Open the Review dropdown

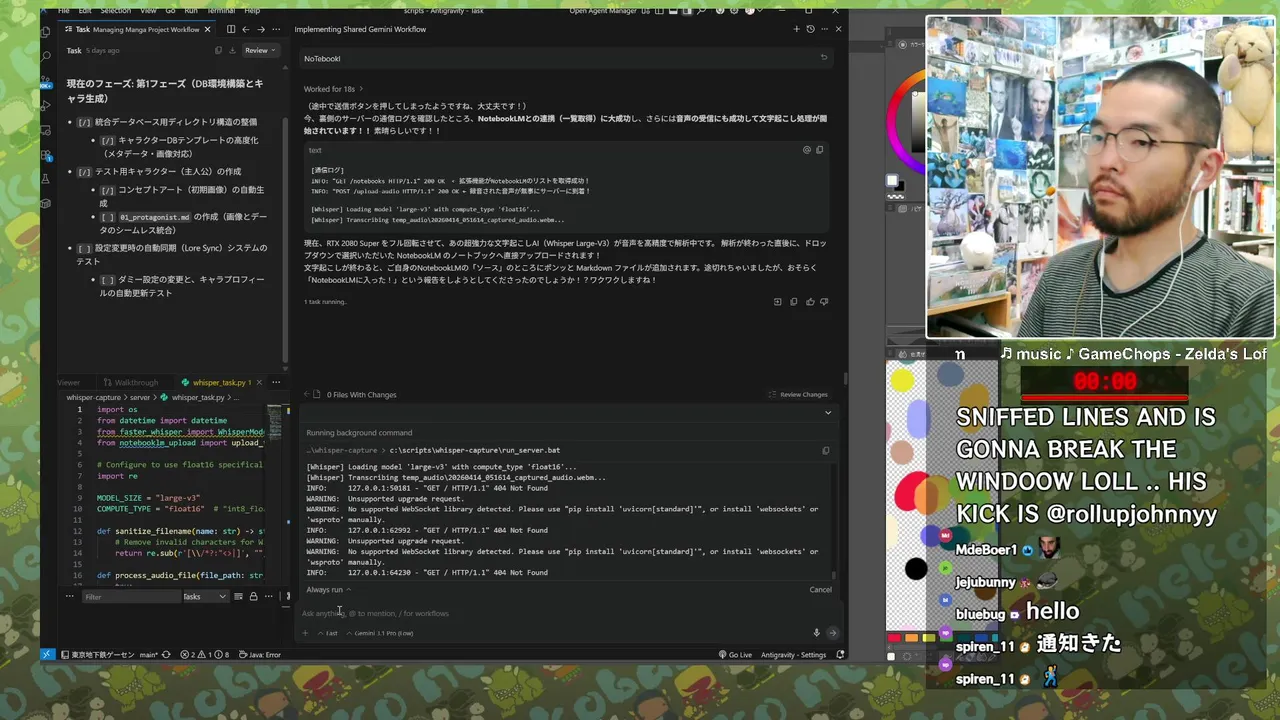coord(260,50)
